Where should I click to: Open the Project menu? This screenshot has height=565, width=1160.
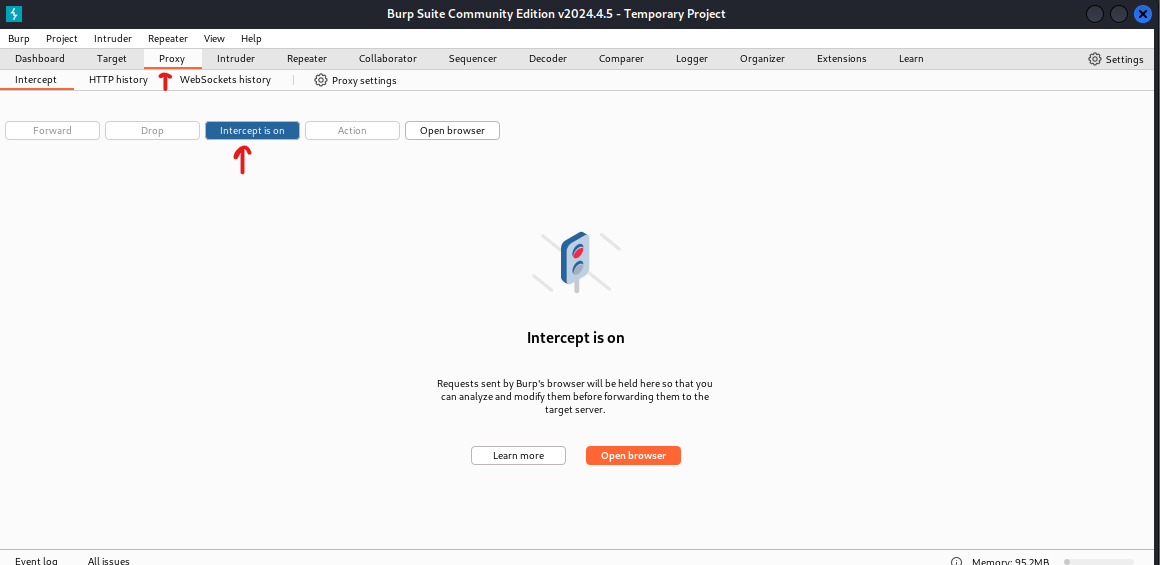point(61,38)
